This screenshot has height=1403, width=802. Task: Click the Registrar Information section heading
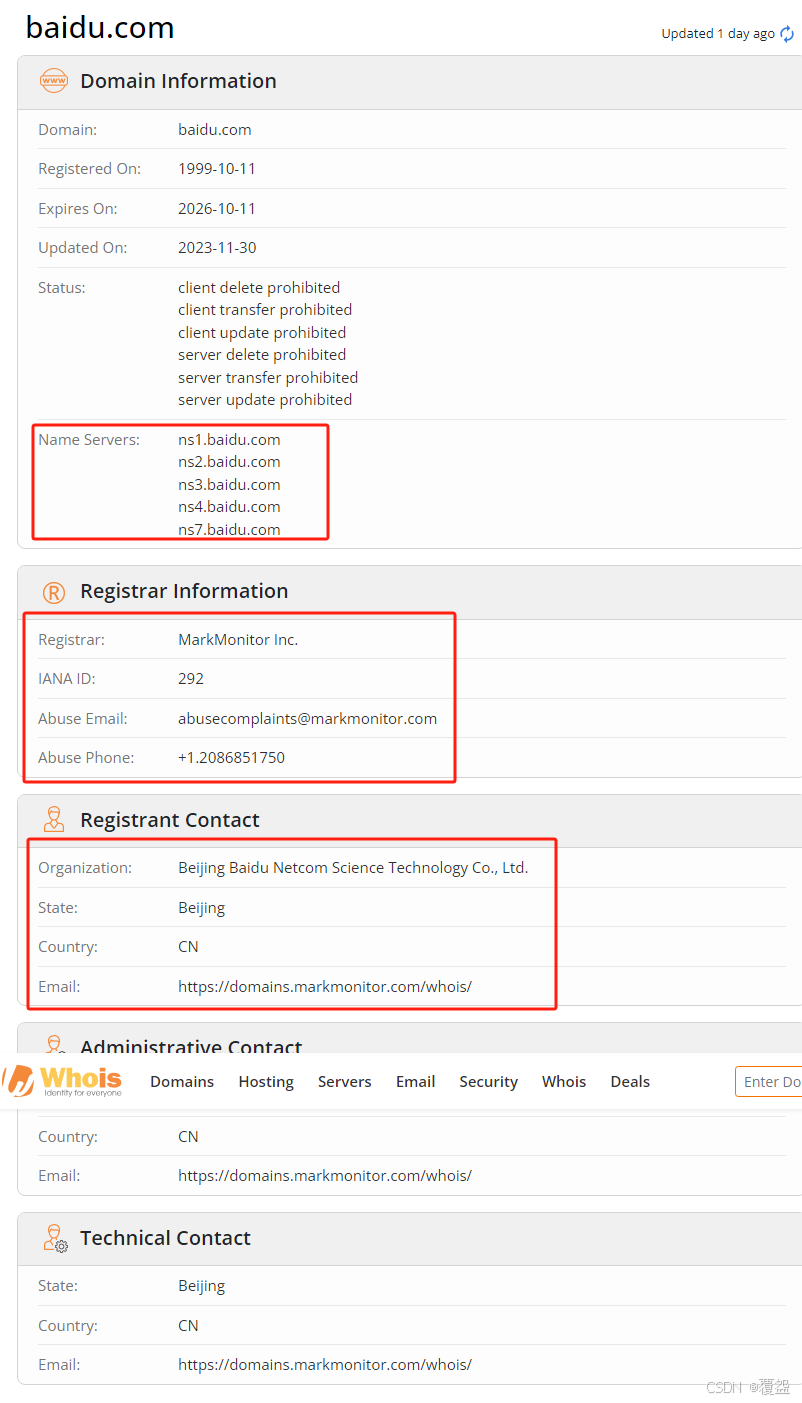tap(184, 591)
